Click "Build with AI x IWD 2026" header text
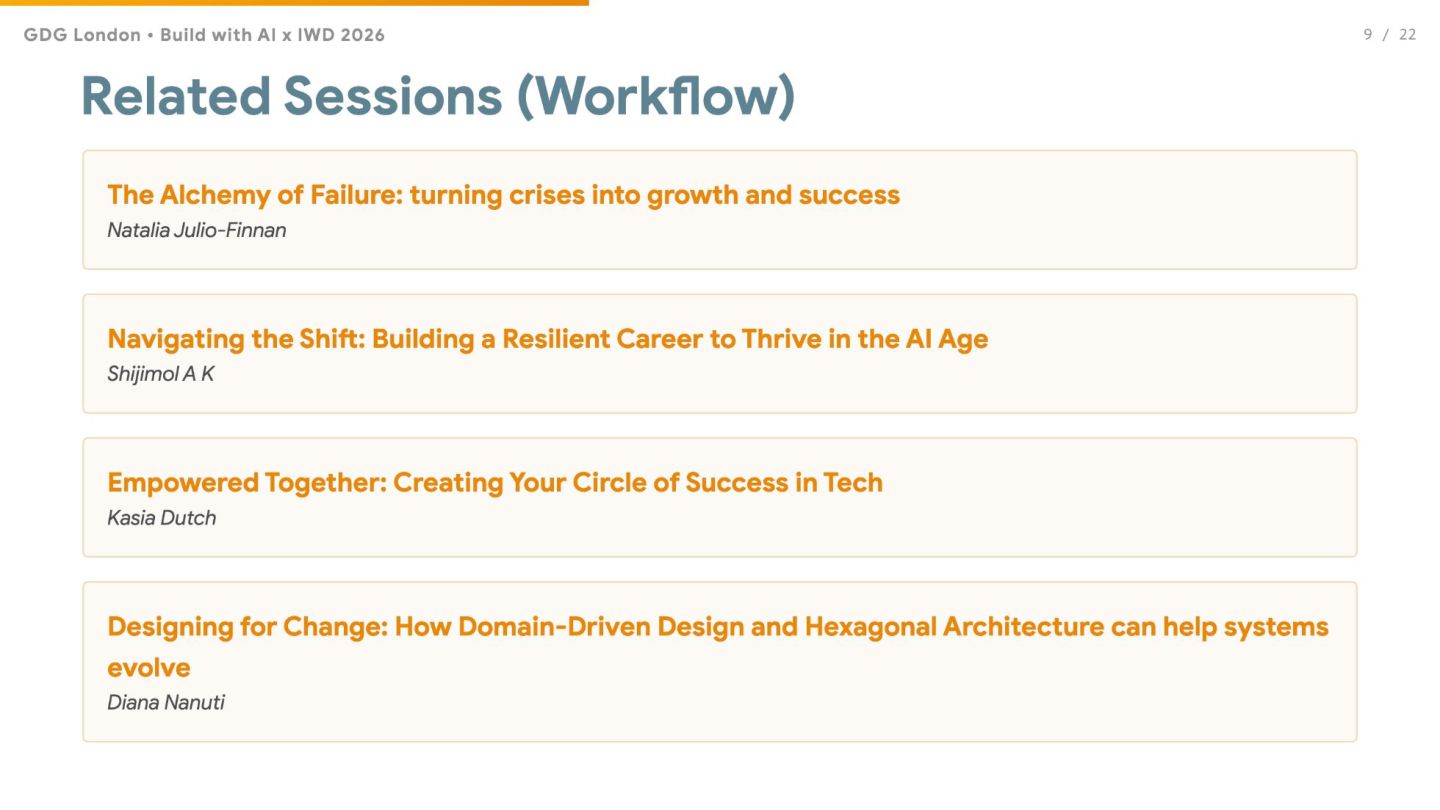The image size is (1440, 810). [x=272, y=35]
